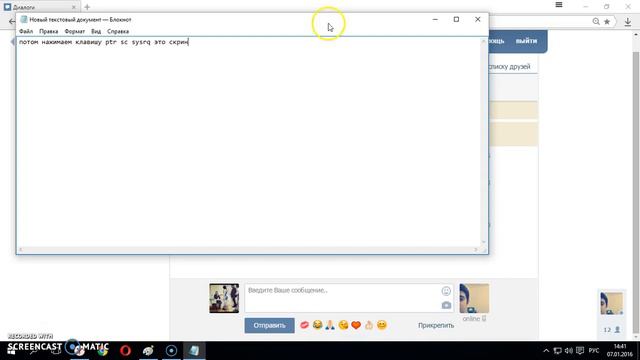
Task: Open the Прикрепить attachment dropdown
Action: click(436, 325)
